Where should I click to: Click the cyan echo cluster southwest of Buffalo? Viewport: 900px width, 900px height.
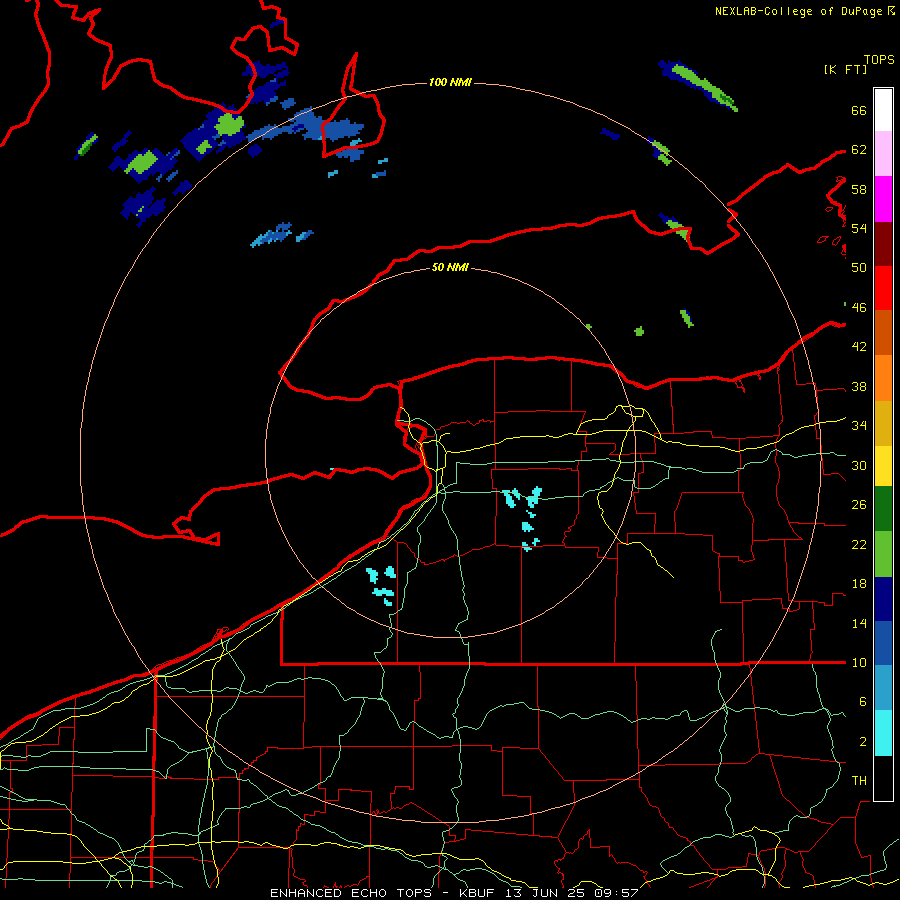[381, 585]
